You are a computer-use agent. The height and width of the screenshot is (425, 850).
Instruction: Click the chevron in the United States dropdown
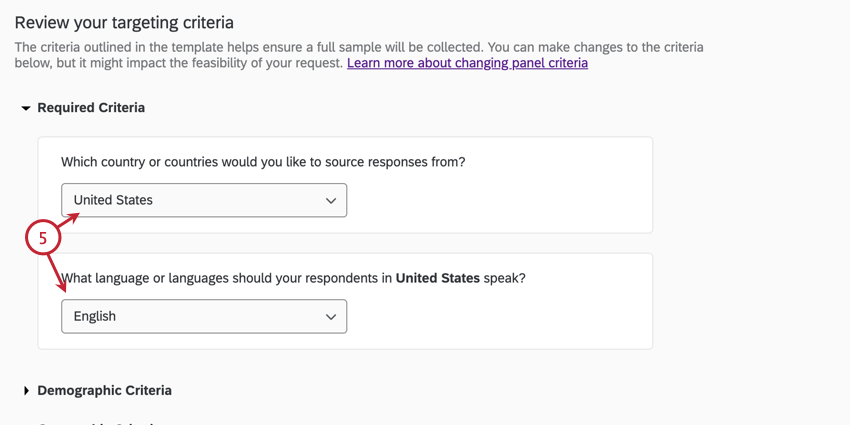click(x=331, y=201)
